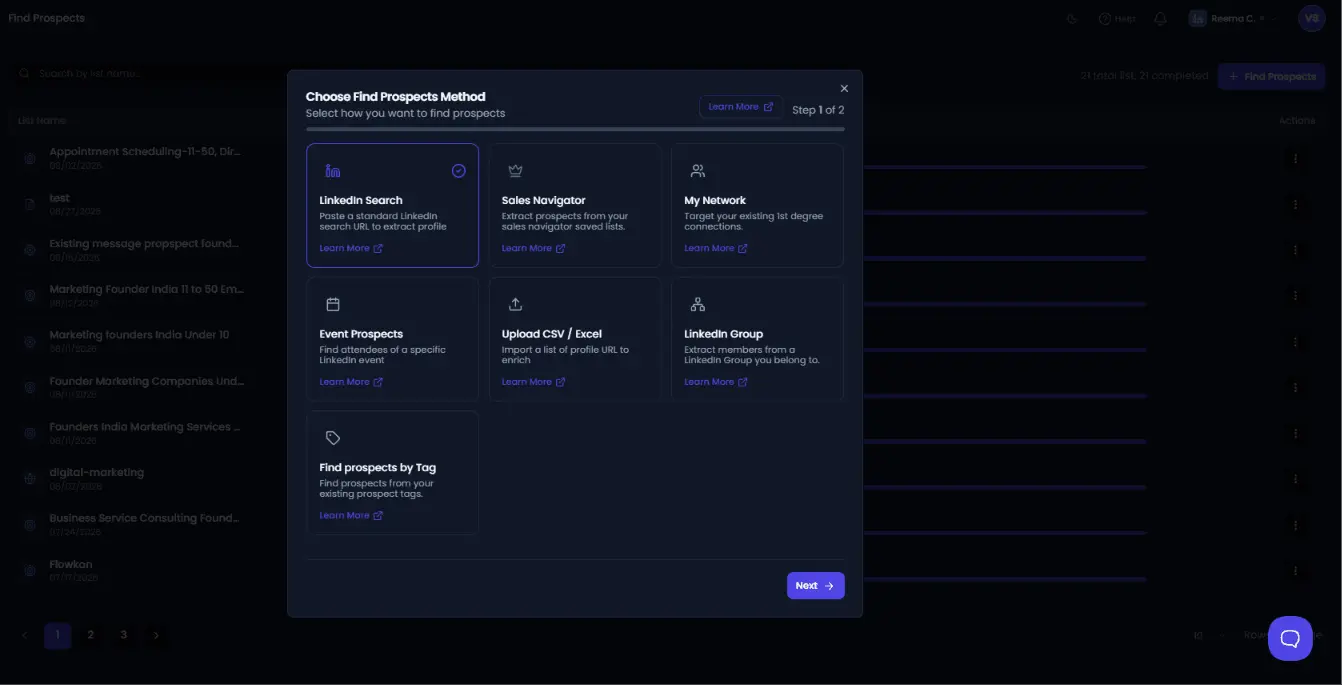Open the chat support widget
Viewport: 1342px width, 685px height.
pos(1290,638)
